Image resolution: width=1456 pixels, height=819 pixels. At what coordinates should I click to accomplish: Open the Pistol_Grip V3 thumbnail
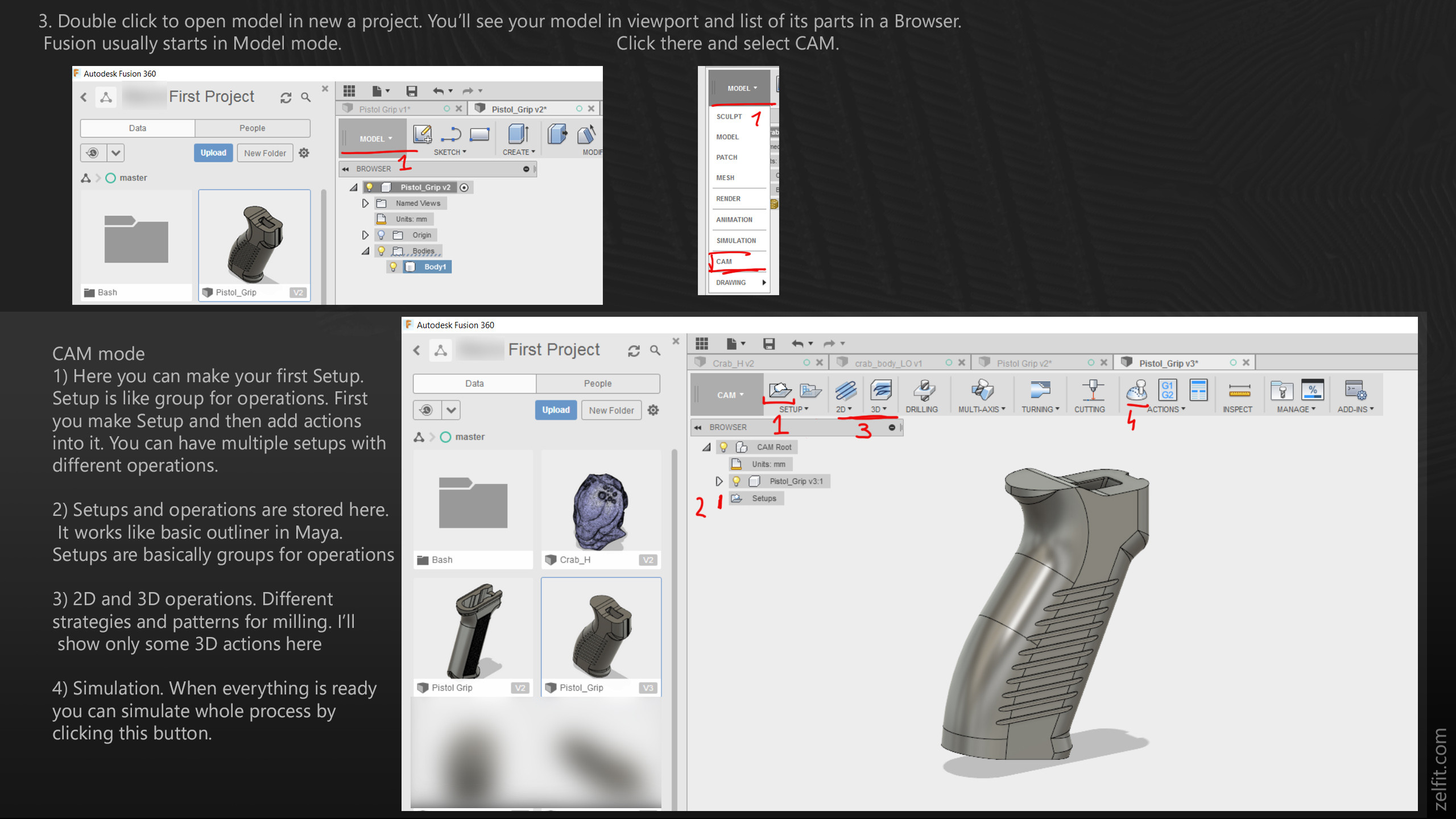tap(601, 636)
